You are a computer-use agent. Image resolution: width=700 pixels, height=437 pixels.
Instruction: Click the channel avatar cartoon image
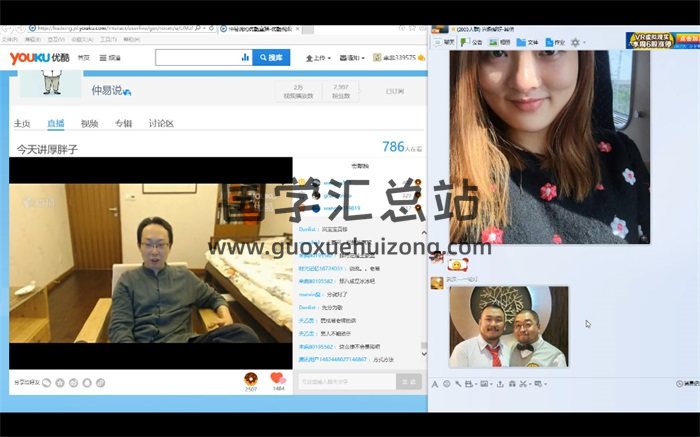[x=52, y=83]
